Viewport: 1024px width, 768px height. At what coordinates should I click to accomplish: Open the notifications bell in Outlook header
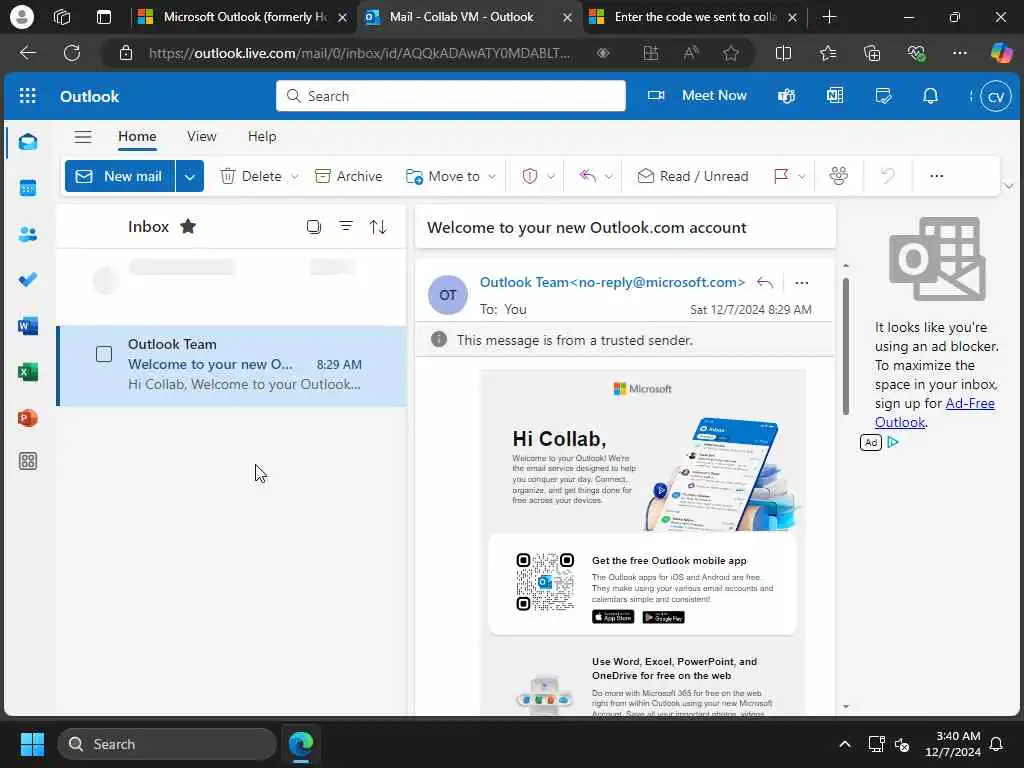point(931,96)
